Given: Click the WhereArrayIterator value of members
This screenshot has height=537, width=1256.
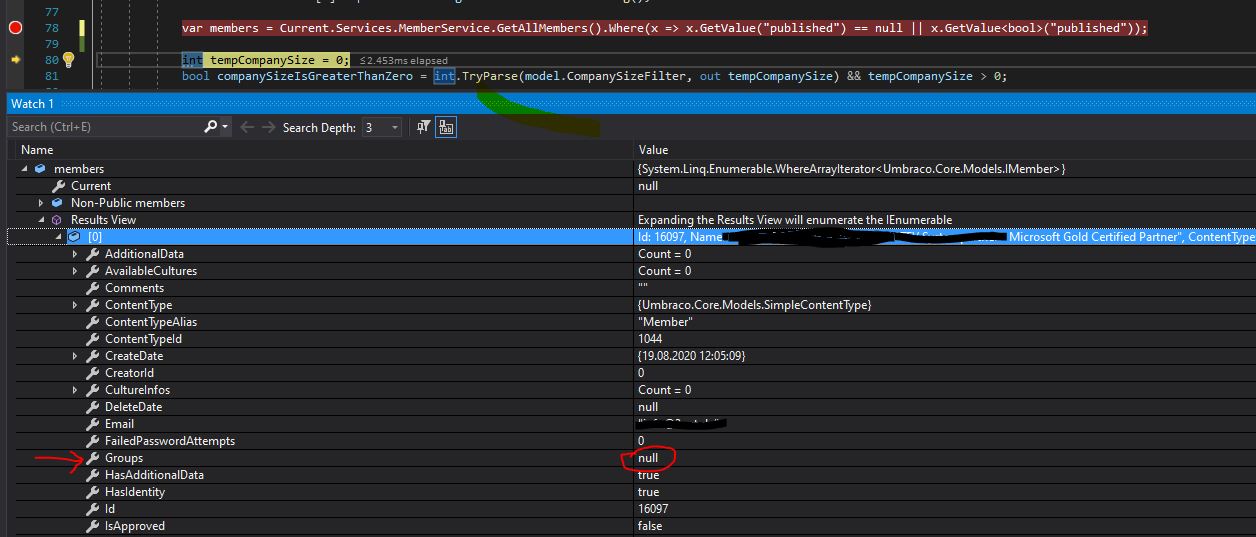Looking at the screenshot, I should [x=852, y=169].
